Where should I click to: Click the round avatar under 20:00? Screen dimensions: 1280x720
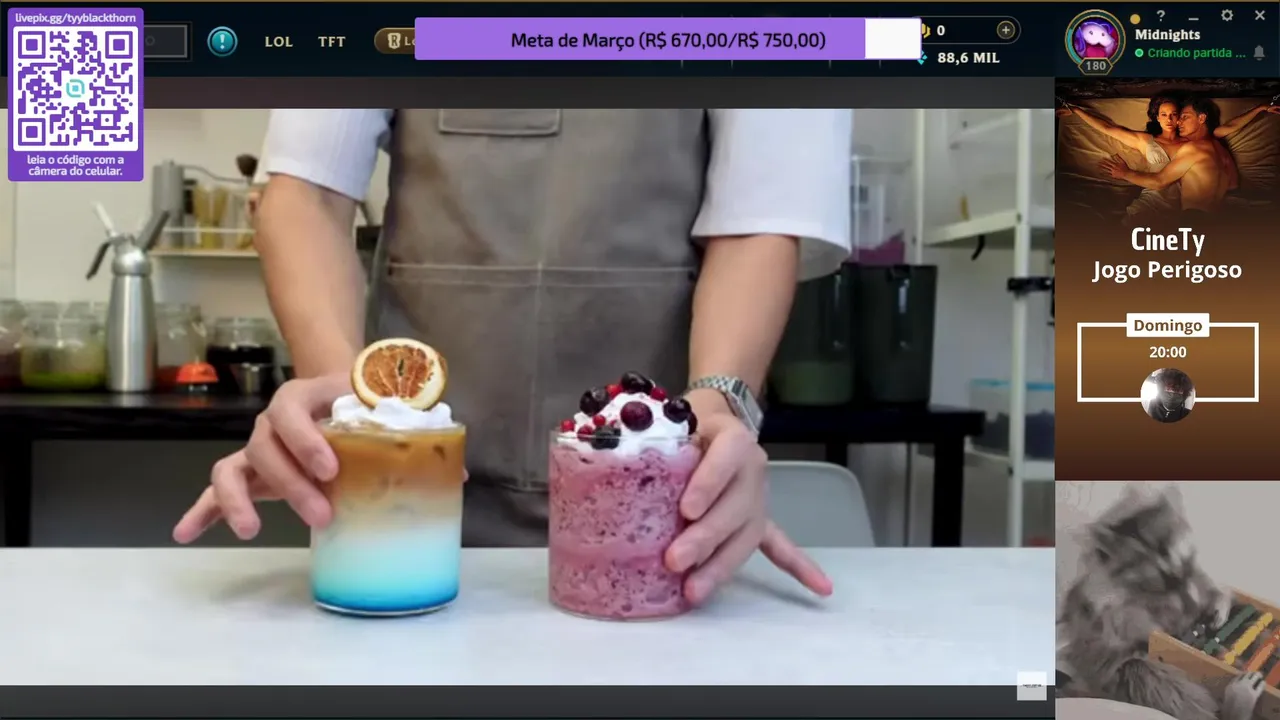click(1167, 394)
